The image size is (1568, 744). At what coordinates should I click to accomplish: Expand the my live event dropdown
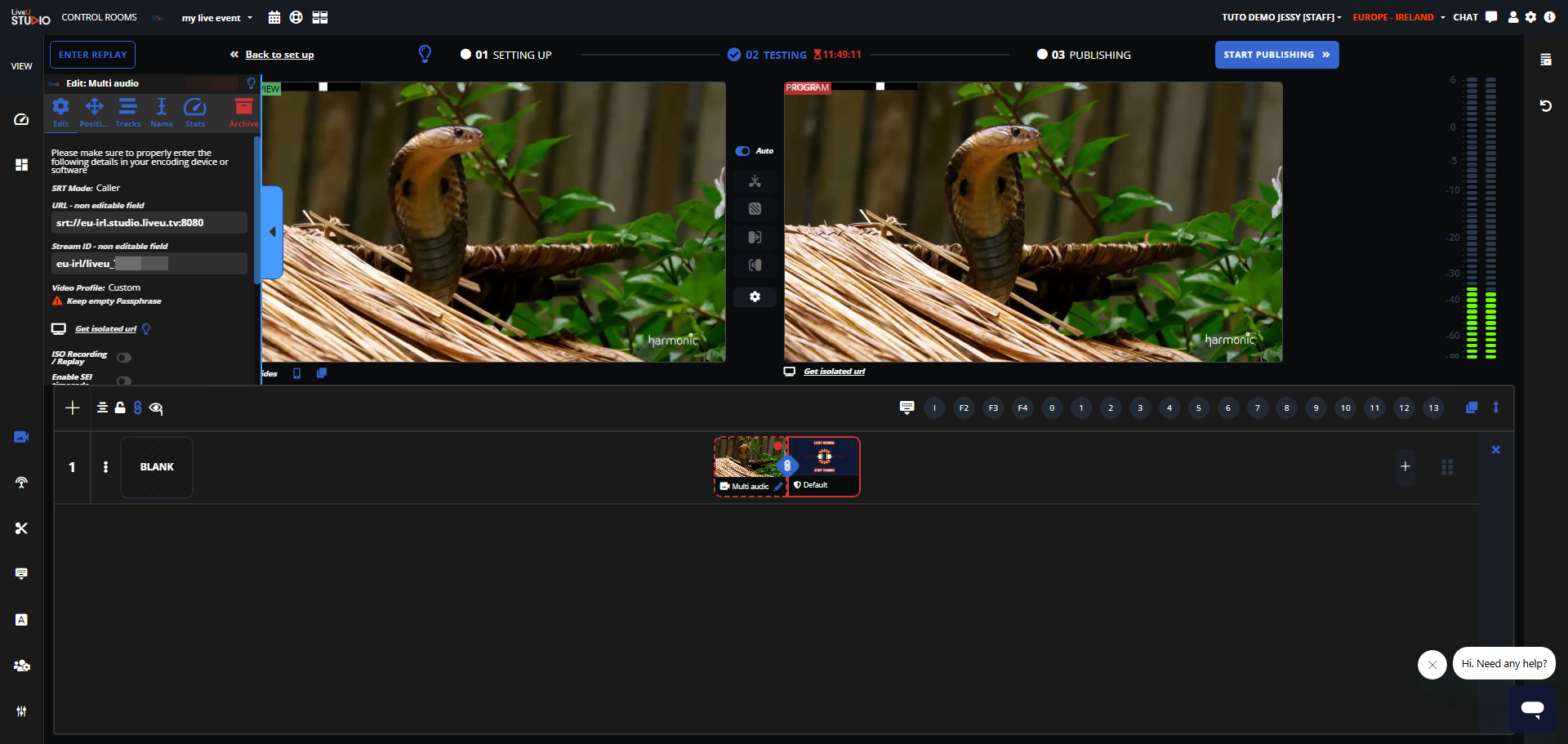[217, 18]
